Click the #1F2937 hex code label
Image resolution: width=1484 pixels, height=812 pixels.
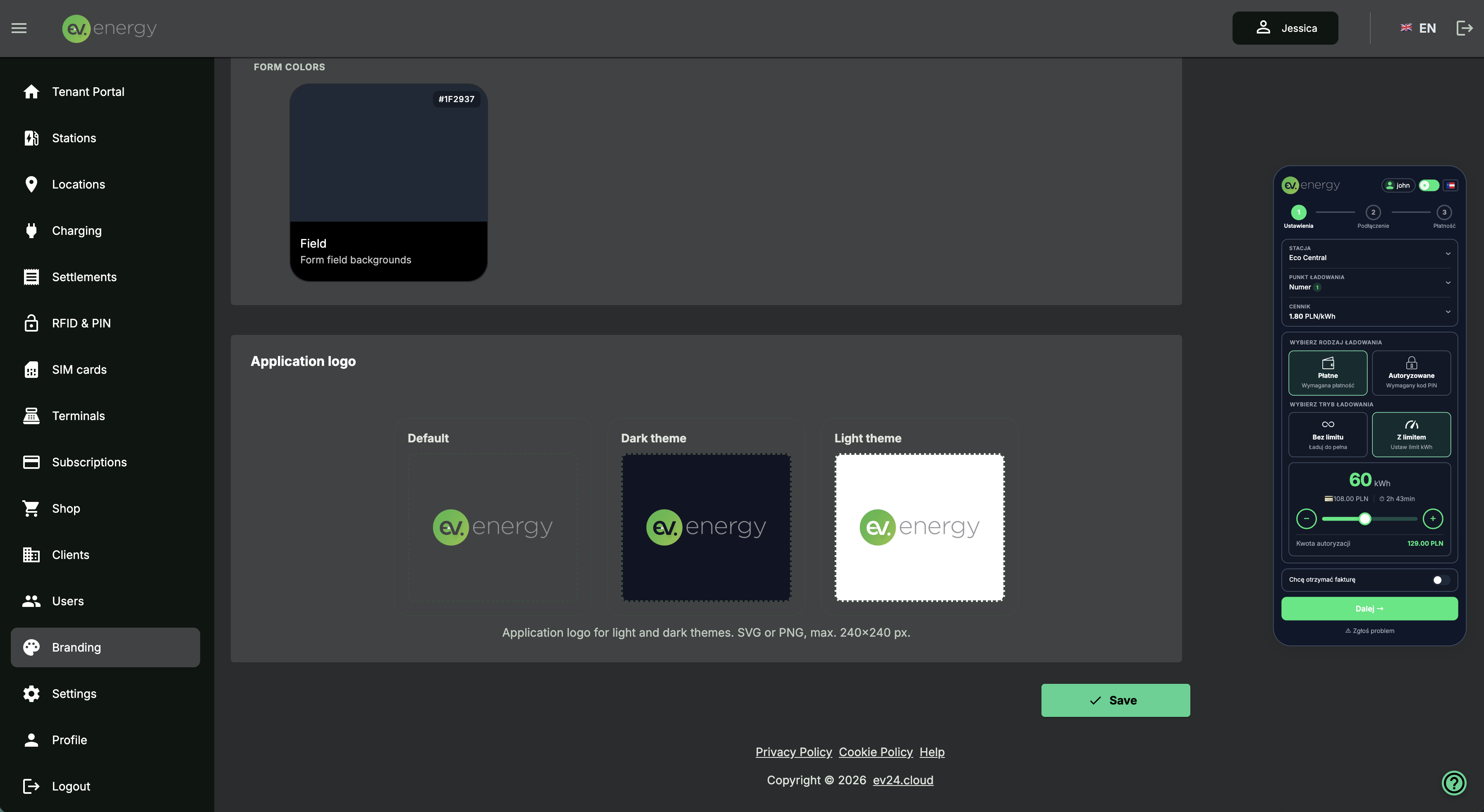(x=456, y=99)
